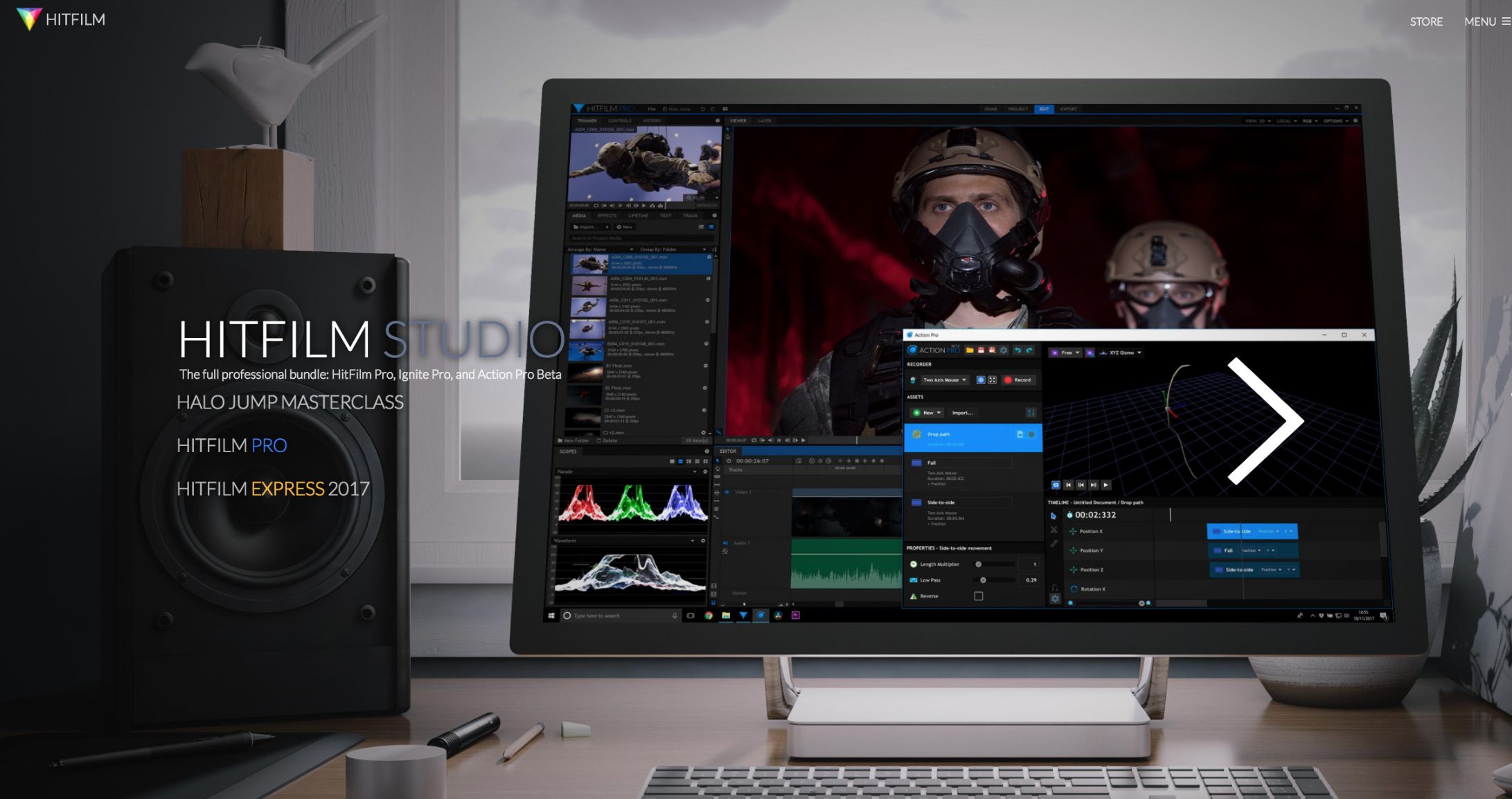The width and height of the screenshot is (1512, 799).
Task: Select the Side-to-side asset in list
Action: click(972, 512)
